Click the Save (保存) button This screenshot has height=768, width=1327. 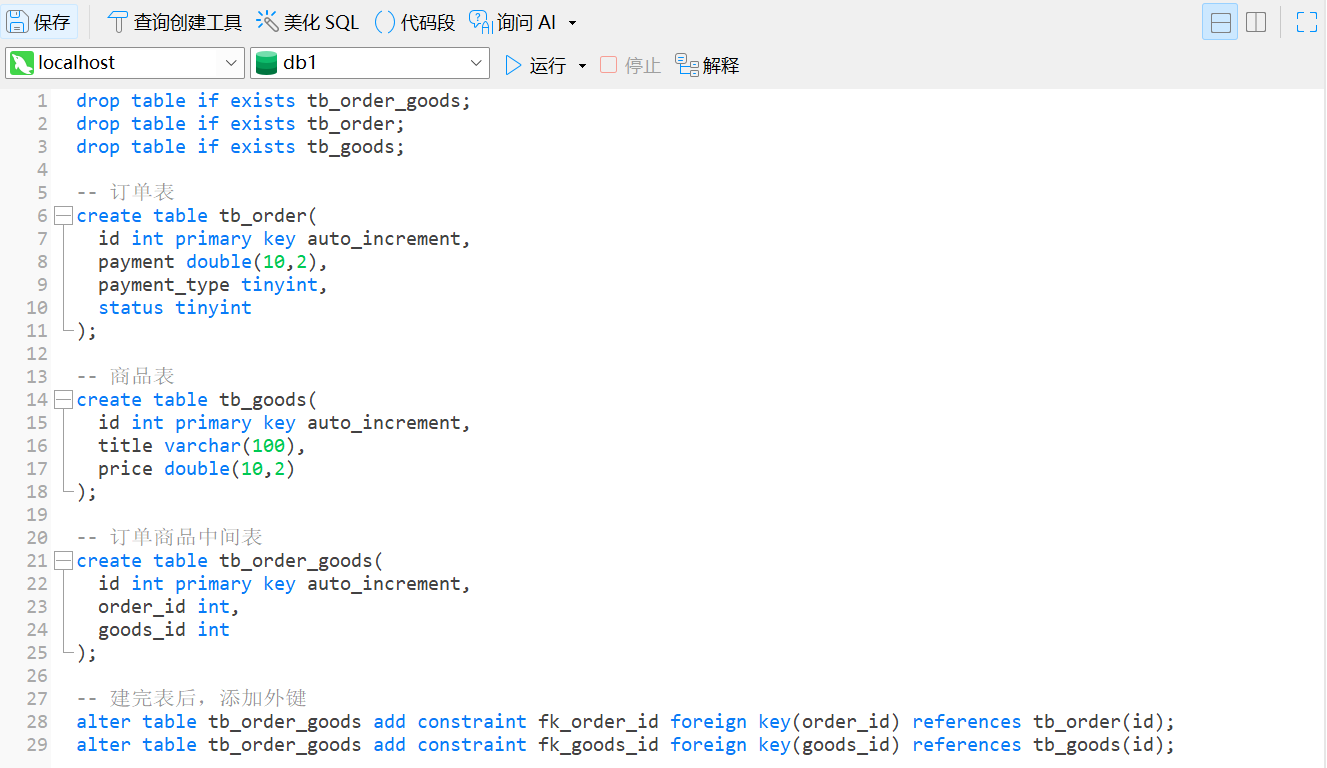click(40, 22)
